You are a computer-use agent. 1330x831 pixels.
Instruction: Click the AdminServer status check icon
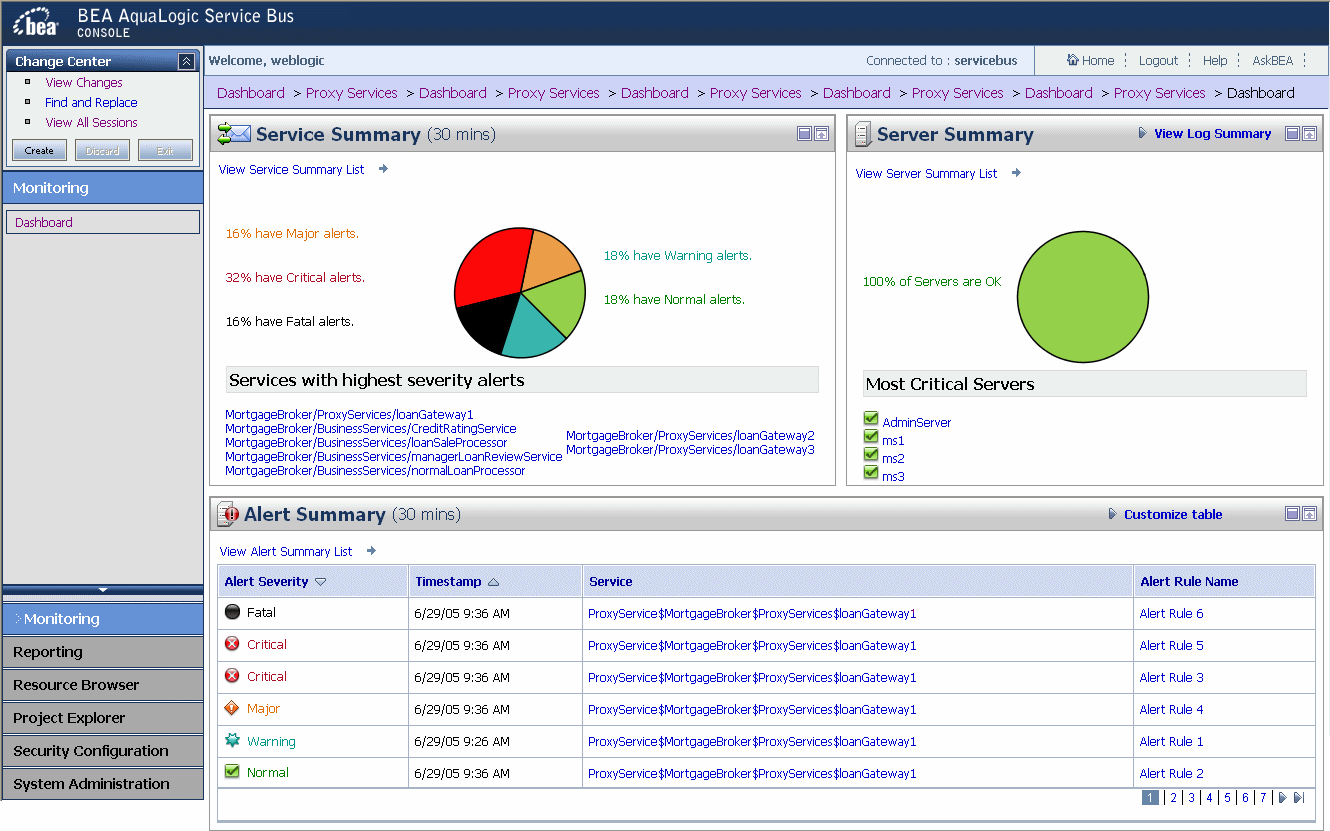pyautogui.click(x=870, y=420)
